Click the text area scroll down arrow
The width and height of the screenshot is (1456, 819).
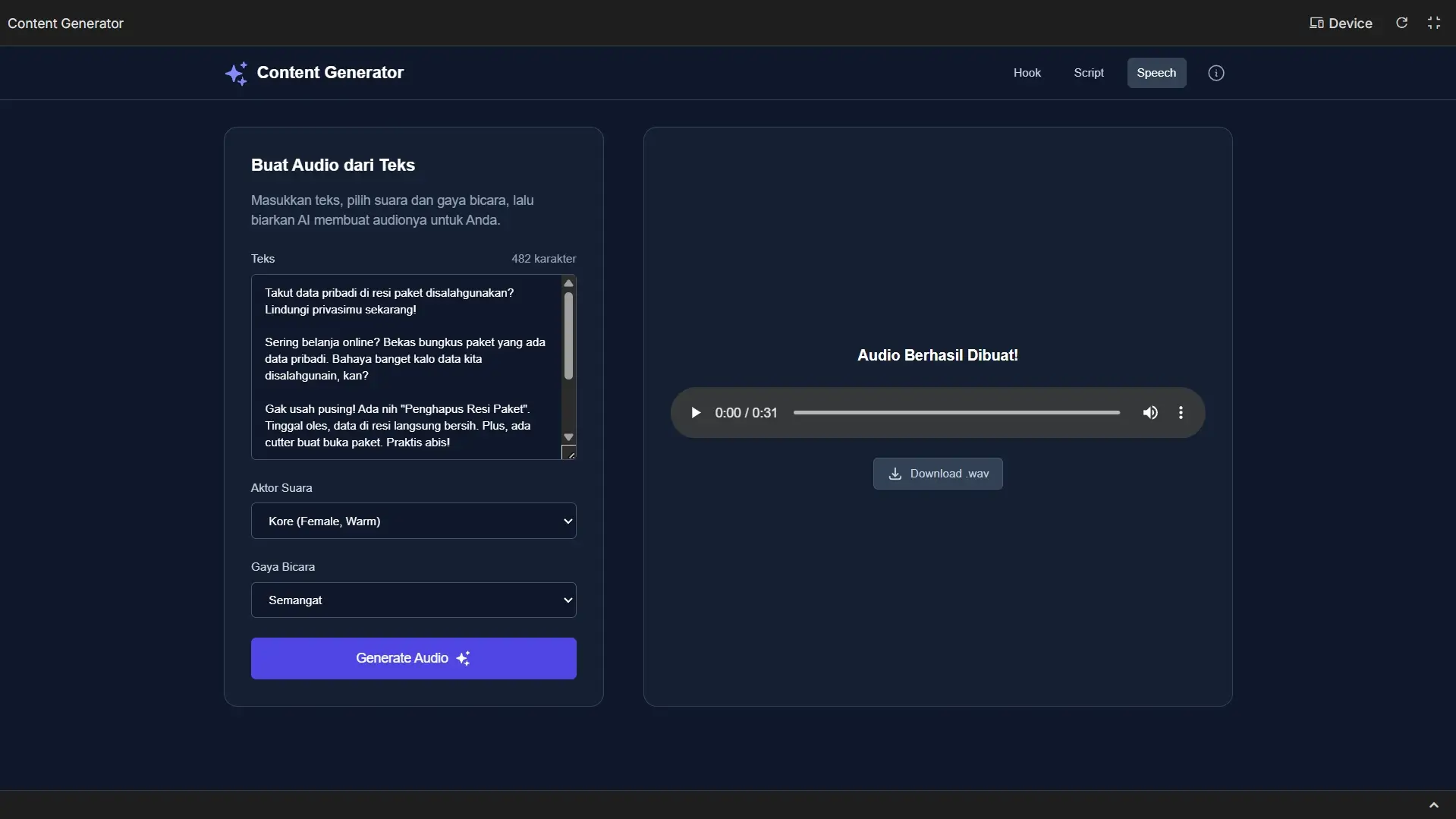pyautogui.click(x=568, y=437)
